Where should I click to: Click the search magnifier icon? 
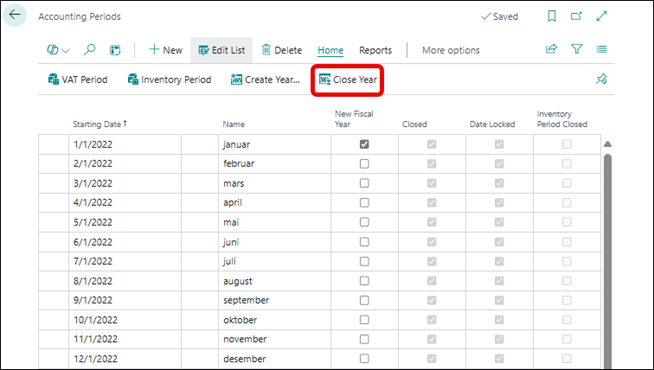(x=90, y=50)
